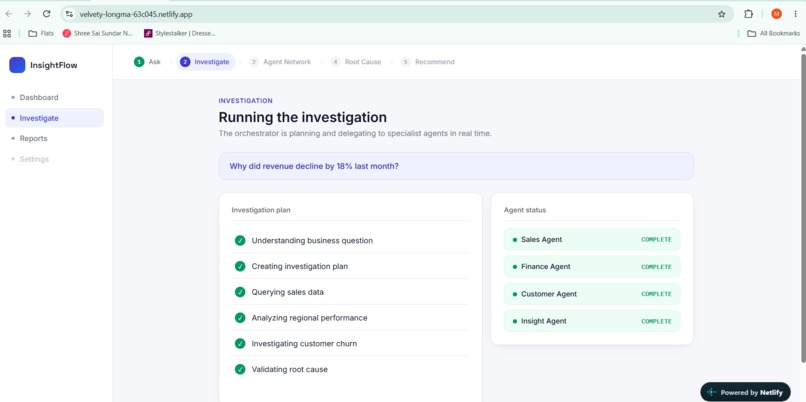Select the Validating root cause text
The width and height of the screenshot is (806, 402).
(x=289, y=369)
